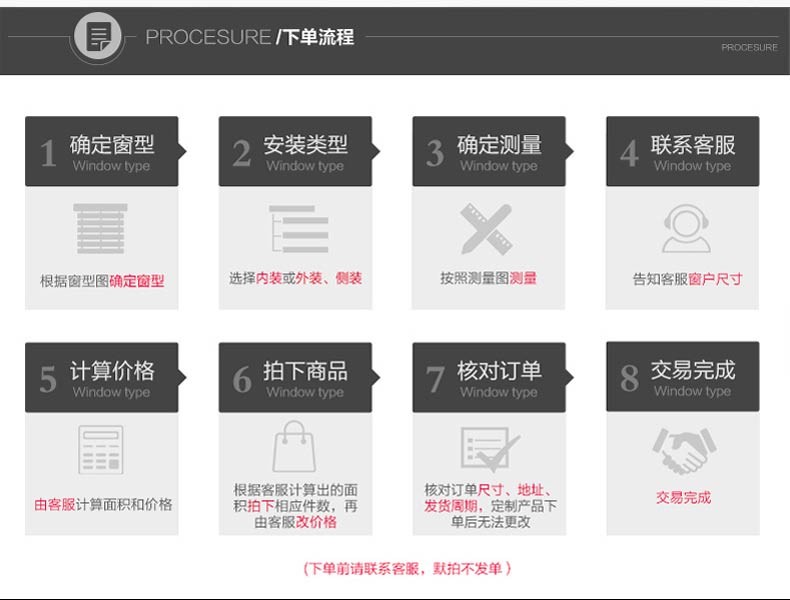Click the text 按照测量图测量

pos(488,278)
